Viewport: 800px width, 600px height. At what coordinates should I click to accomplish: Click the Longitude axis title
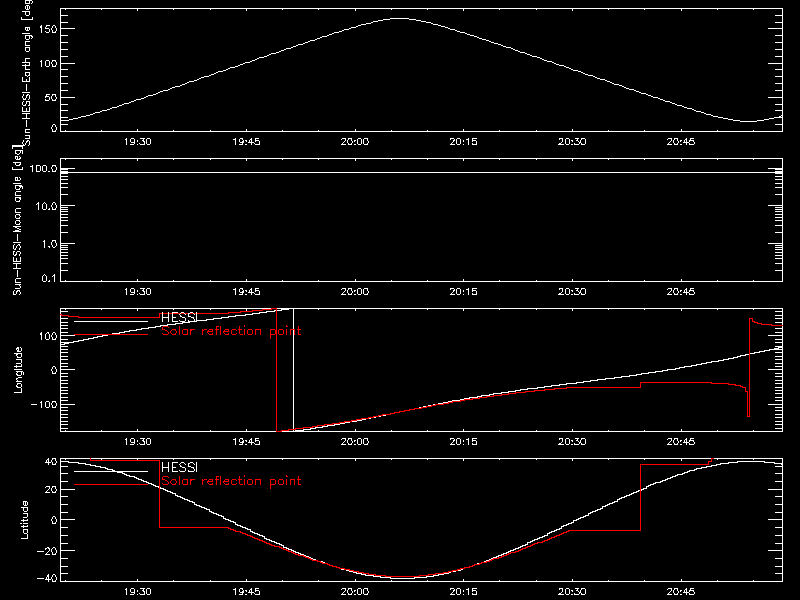[x=18, y=370]
